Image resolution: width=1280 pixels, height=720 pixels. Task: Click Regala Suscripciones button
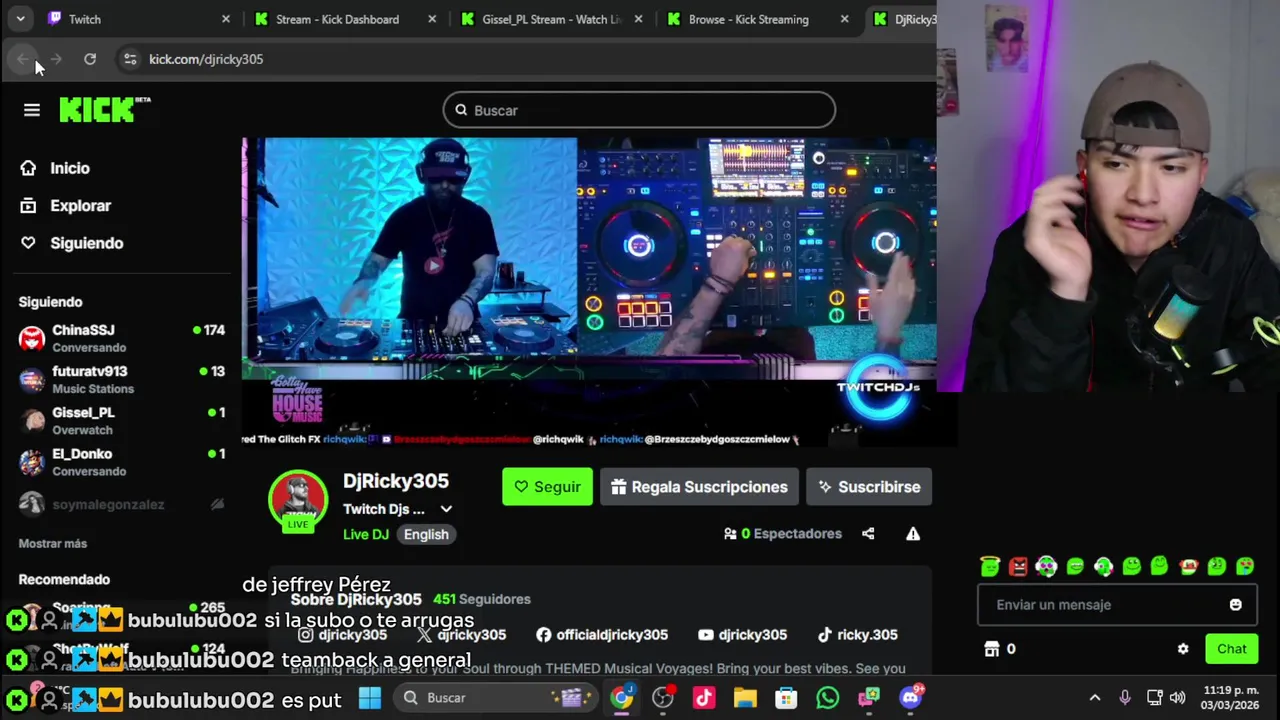click(x=699, y=487)
